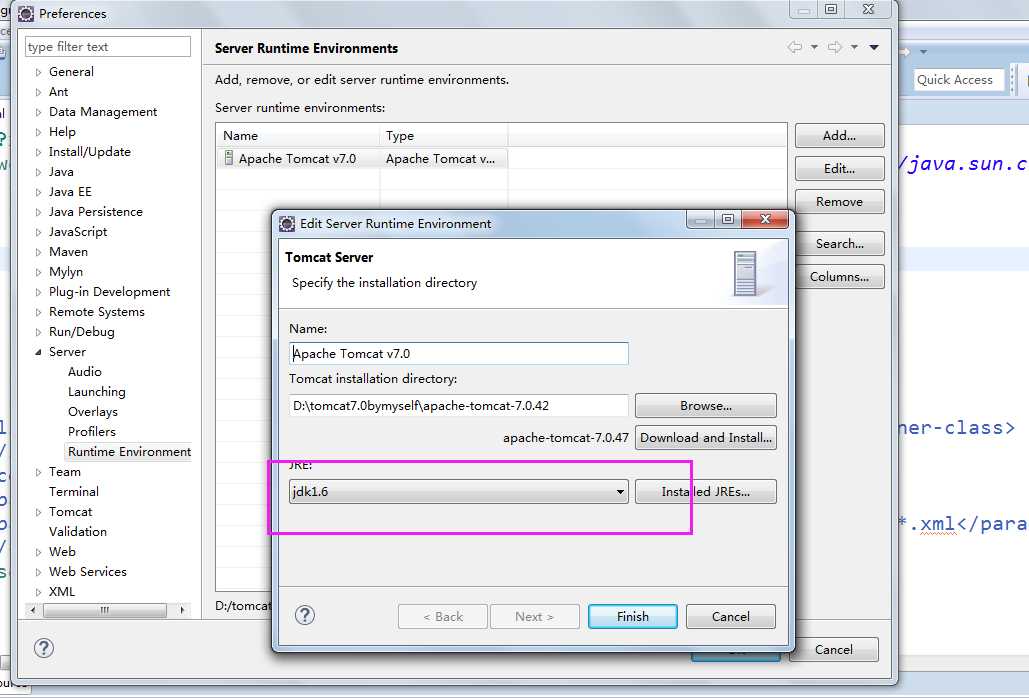Cancel the Edit Server Runtime Environment dialog
This screenshot has width=1029, height=698.
click(730, 616)
